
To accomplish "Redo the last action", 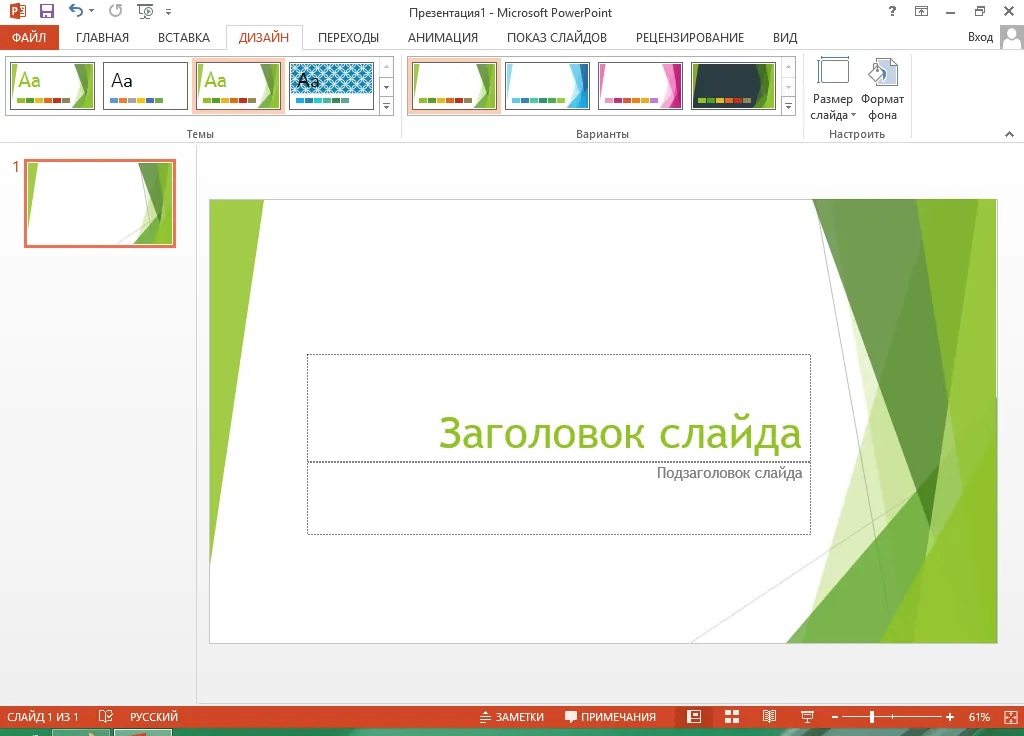I will (116, 10).
